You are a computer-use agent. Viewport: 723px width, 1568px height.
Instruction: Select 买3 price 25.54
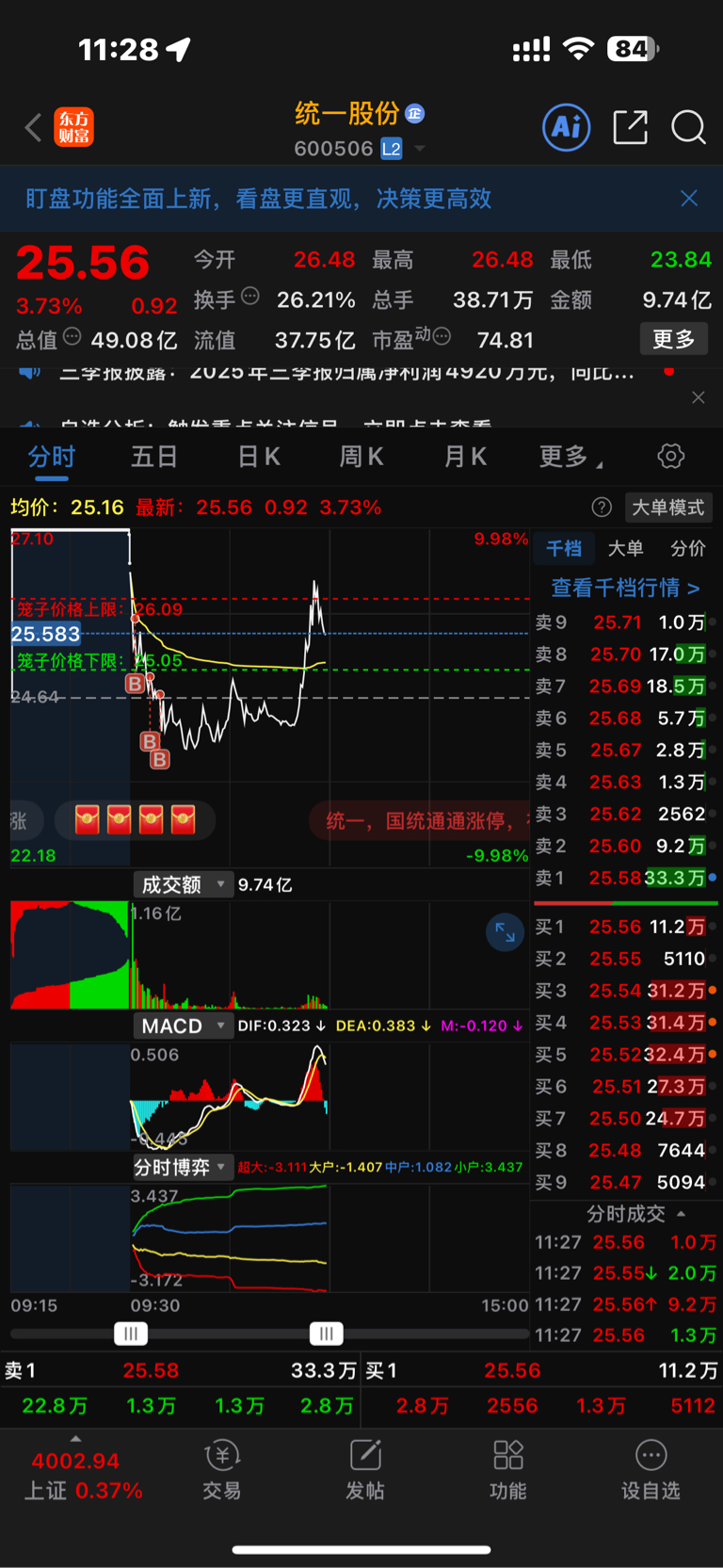click(616, 991)
